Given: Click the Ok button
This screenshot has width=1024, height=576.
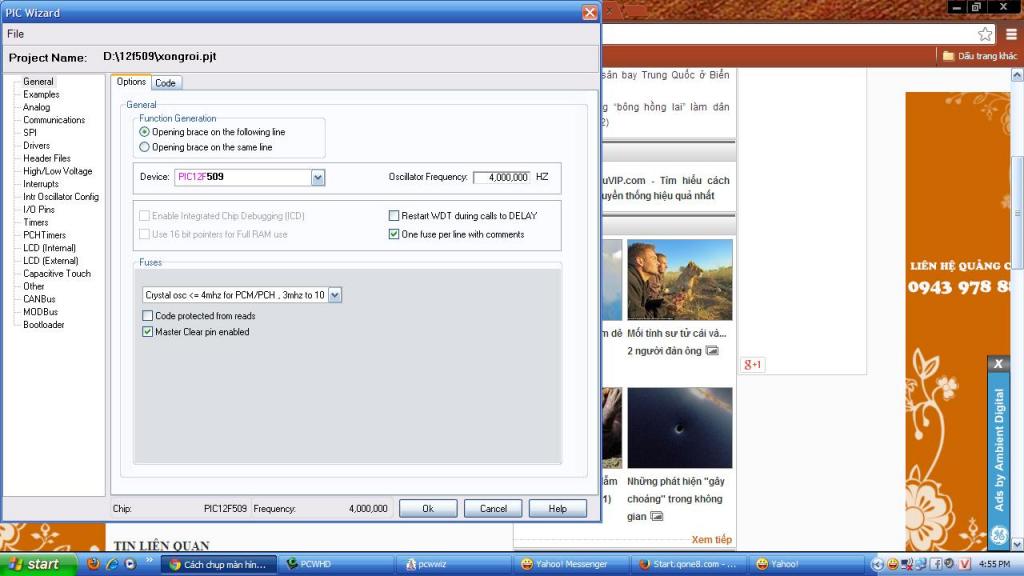Looking at the screenshot, I should 428,508.
